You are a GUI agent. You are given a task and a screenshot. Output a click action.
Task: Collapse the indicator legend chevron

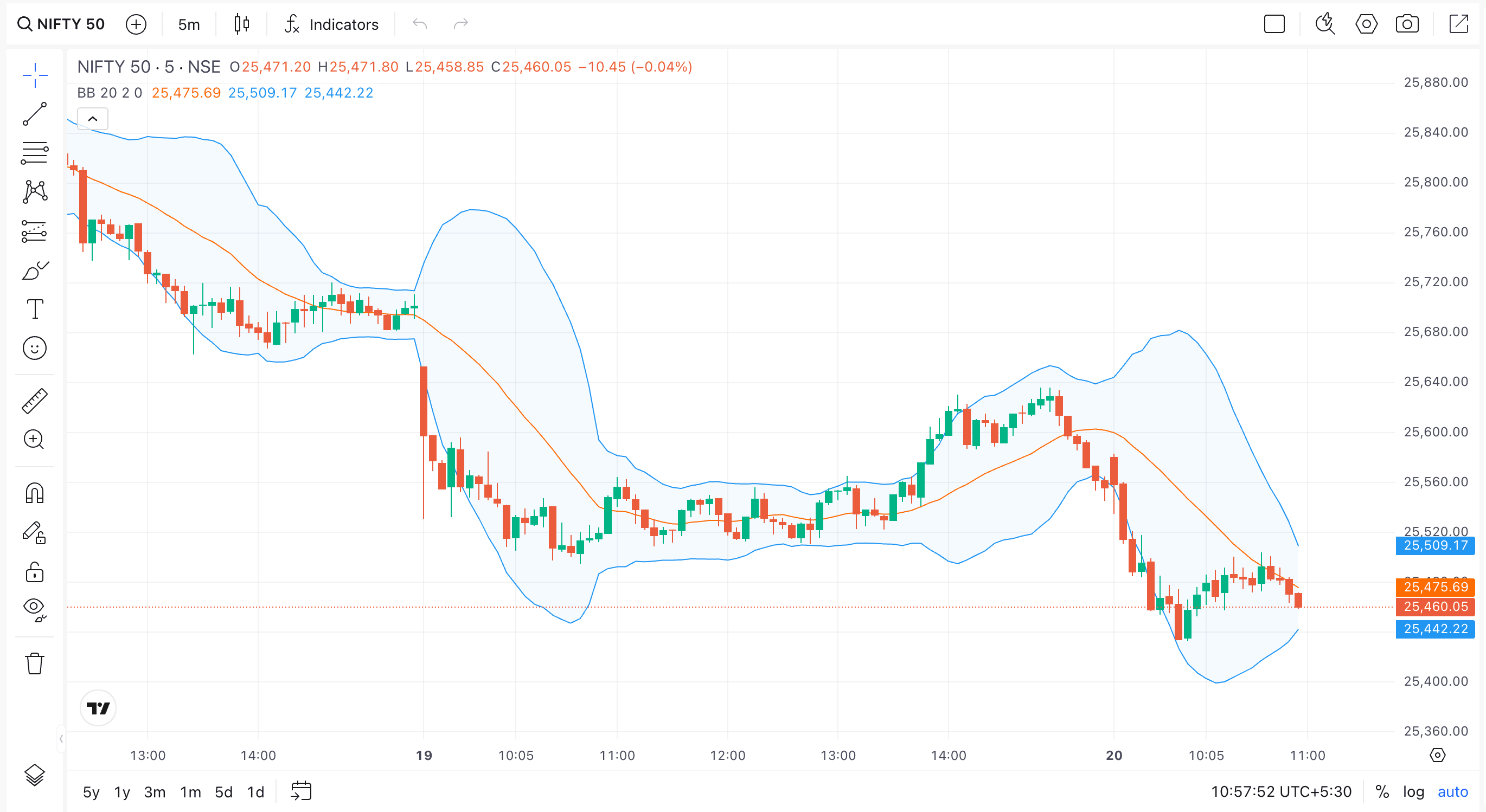92,119
